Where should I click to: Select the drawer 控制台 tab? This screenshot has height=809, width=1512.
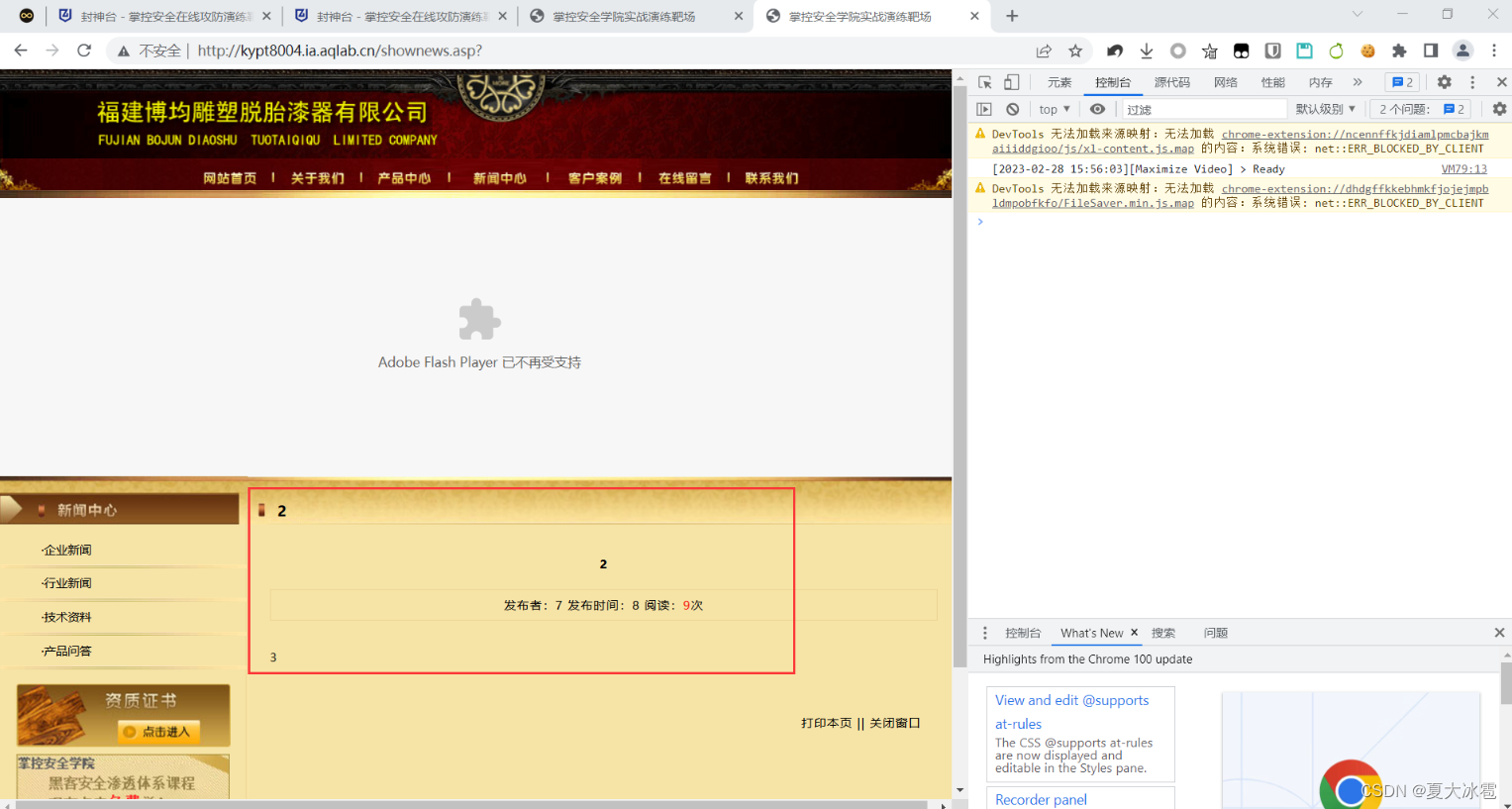[x=1023, y=633]
